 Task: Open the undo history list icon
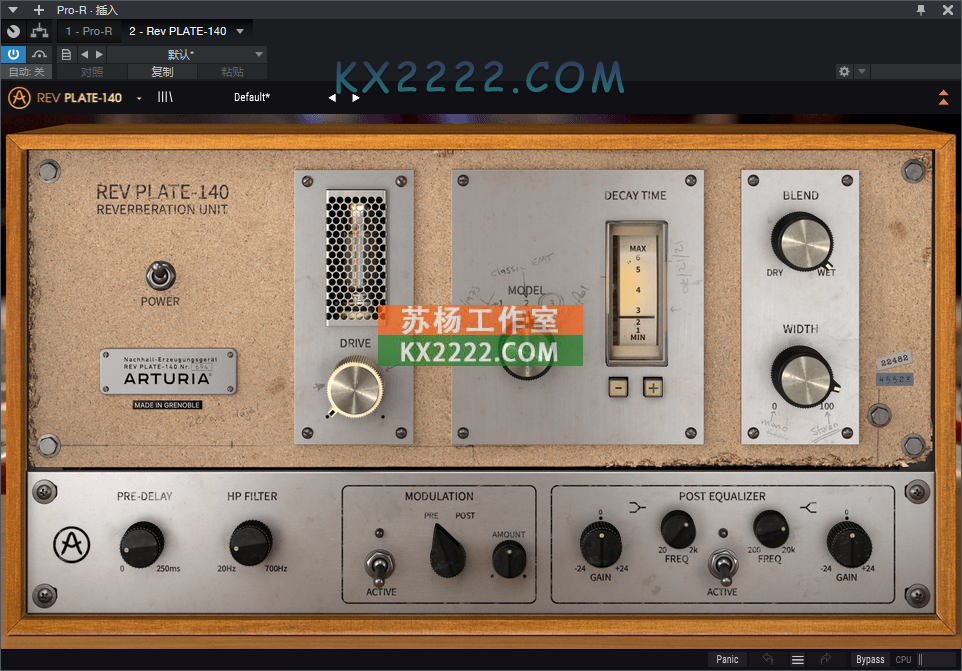[798, 659]
